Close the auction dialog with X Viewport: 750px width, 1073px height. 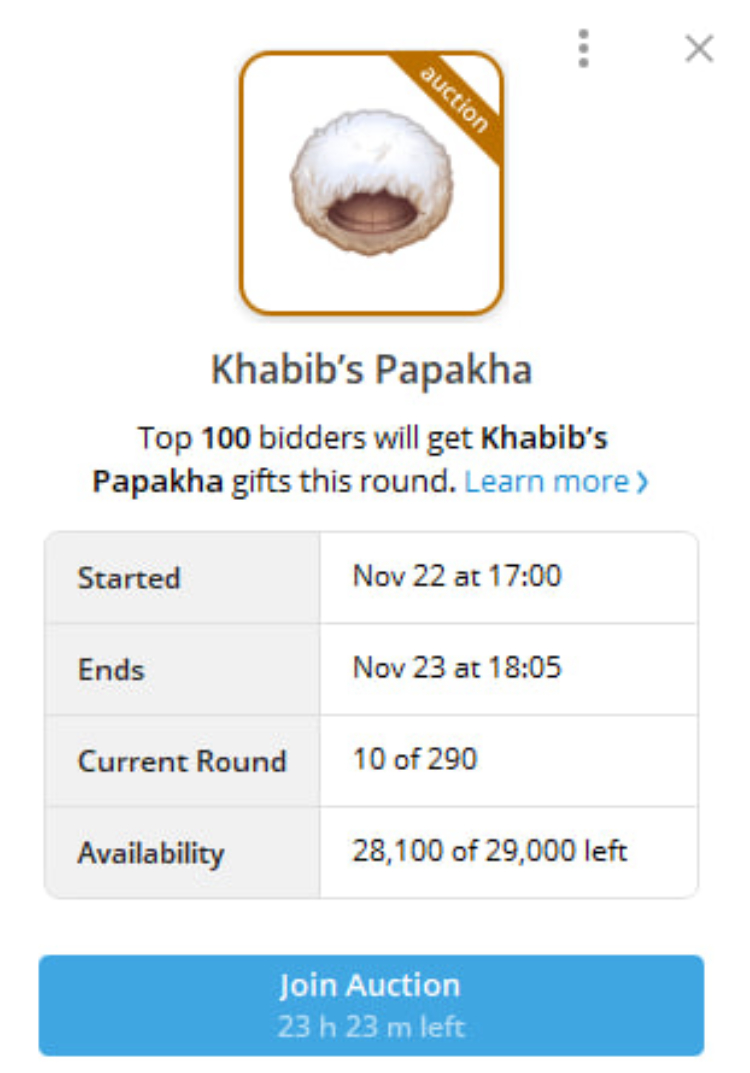pyautogui.click(x=699, y=48)
